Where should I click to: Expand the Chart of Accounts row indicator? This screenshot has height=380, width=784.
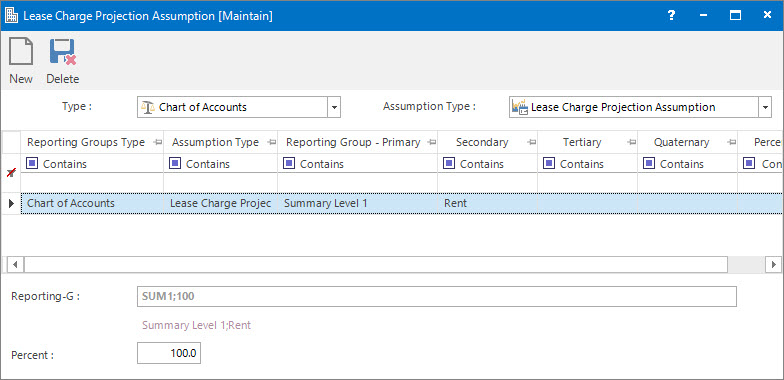click(11, 204)
